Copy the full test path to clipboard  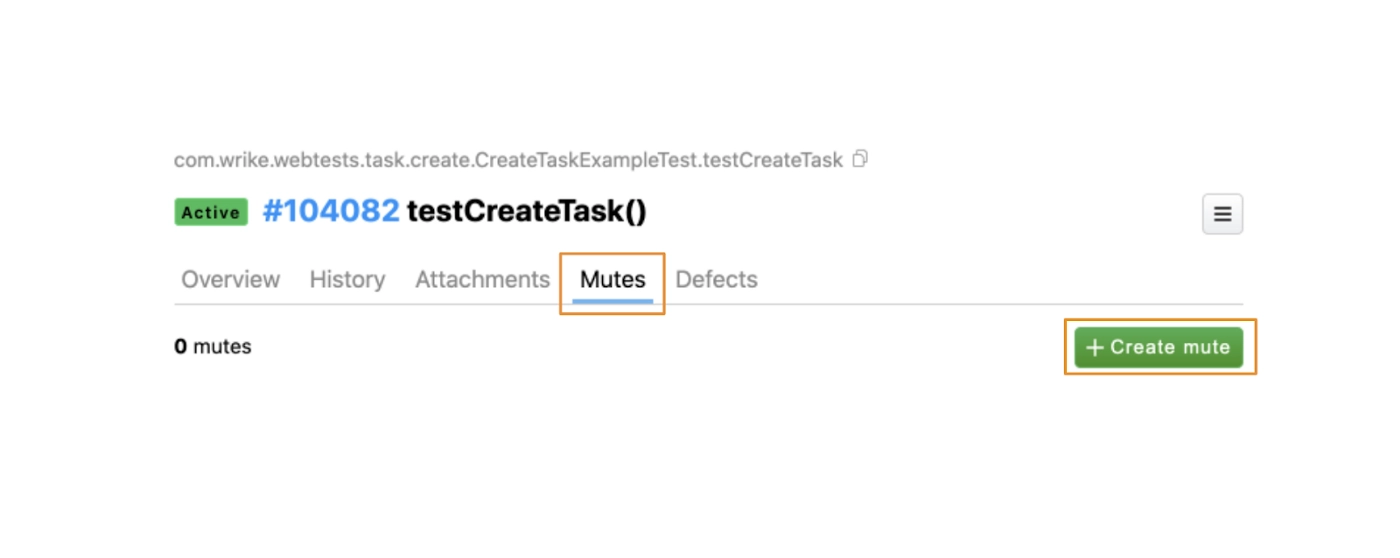(860, 159)
